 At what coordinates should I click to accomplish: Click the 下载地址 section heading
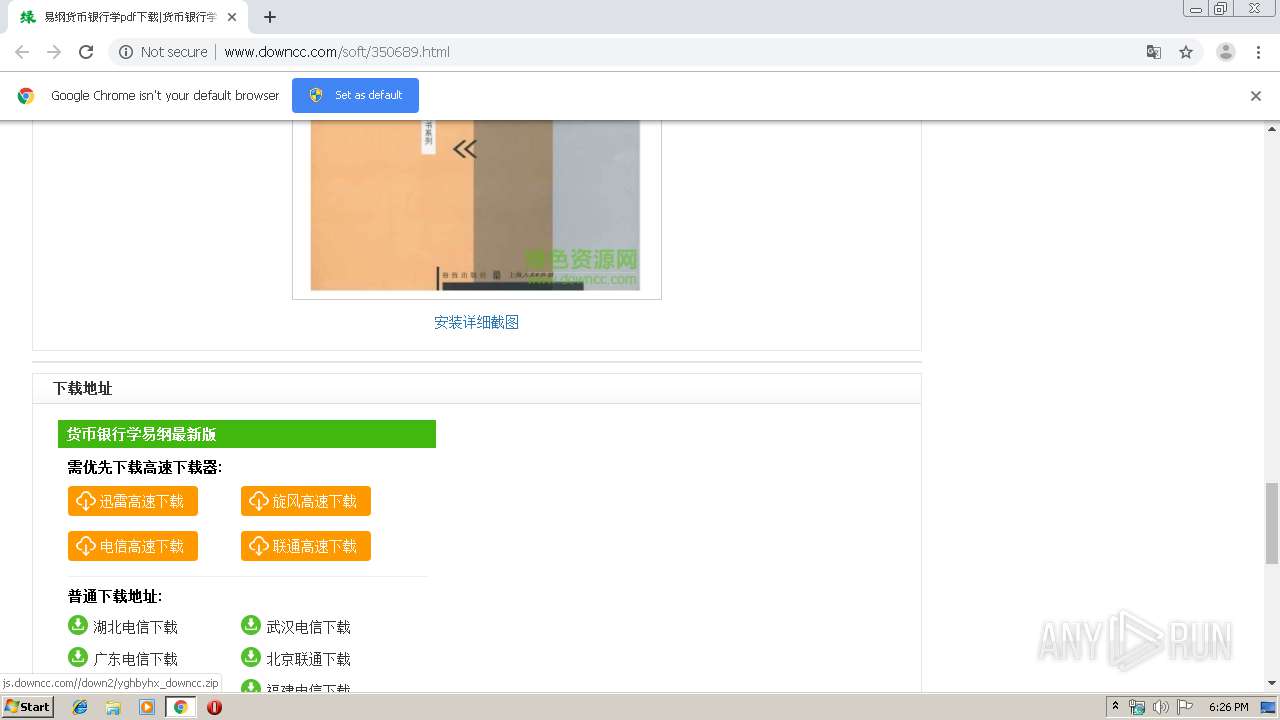(83, 389)
